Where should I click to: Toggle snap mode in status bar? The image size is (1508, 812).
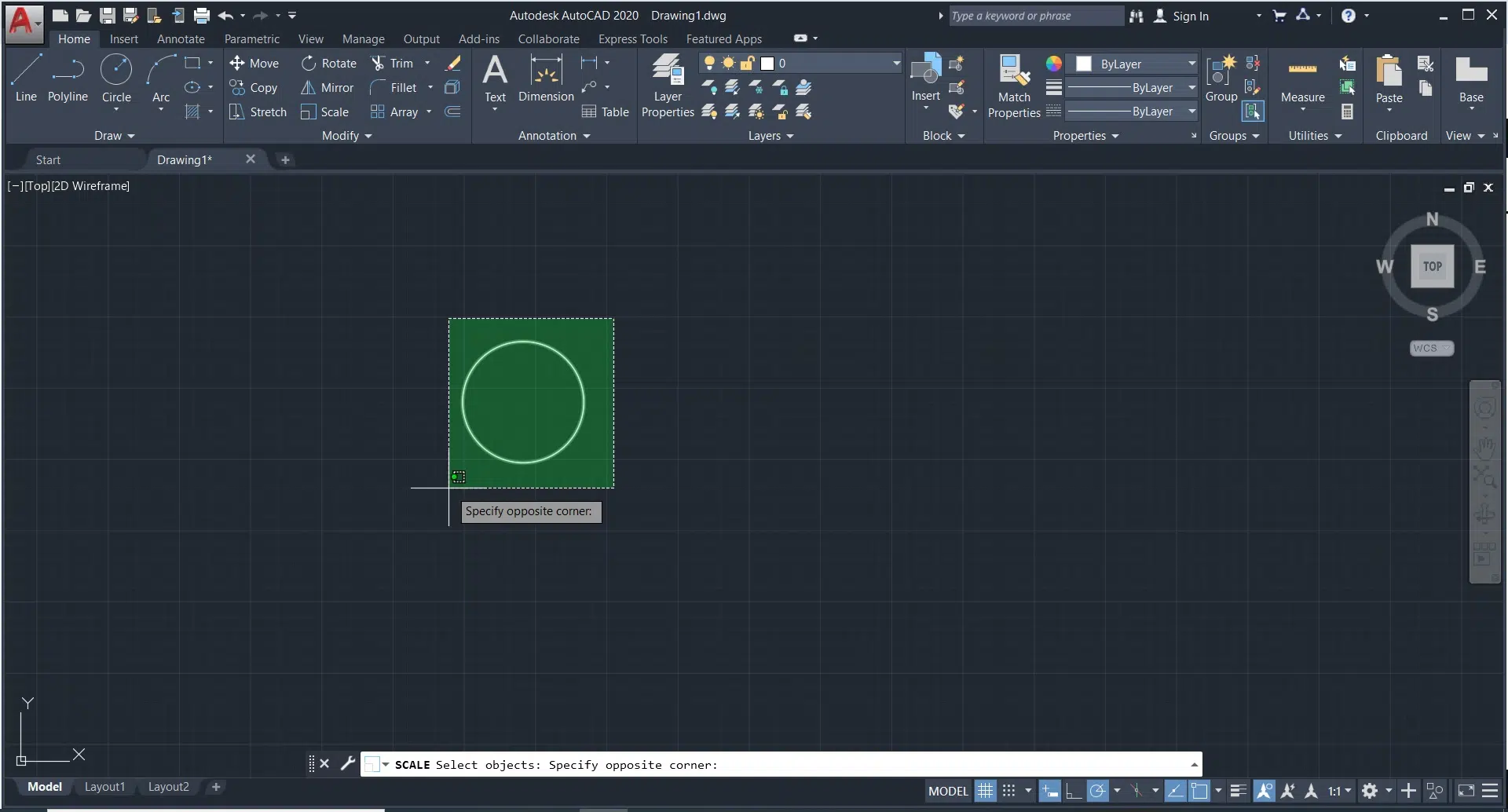tap(1009, 791)
